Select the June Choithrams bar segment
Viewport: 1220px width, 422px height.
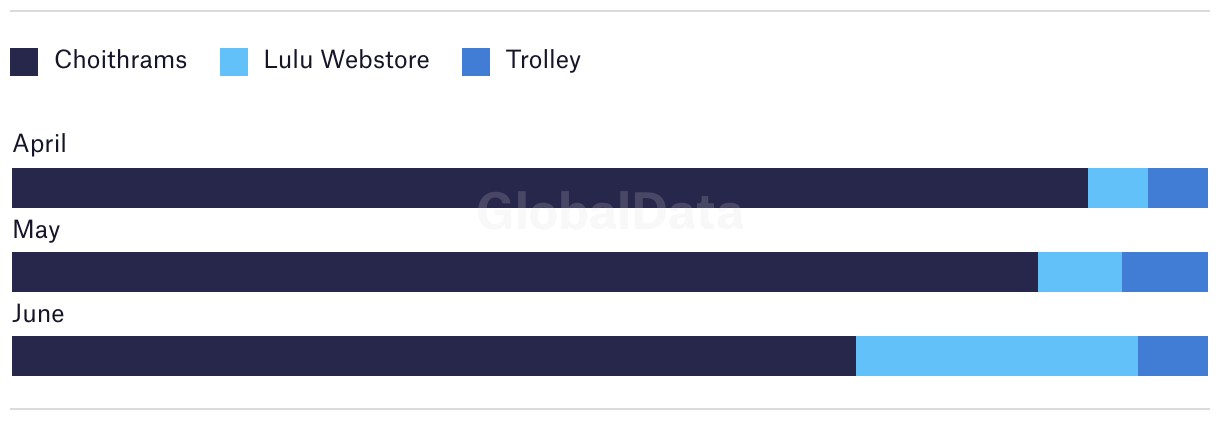(x=434, y=356)
